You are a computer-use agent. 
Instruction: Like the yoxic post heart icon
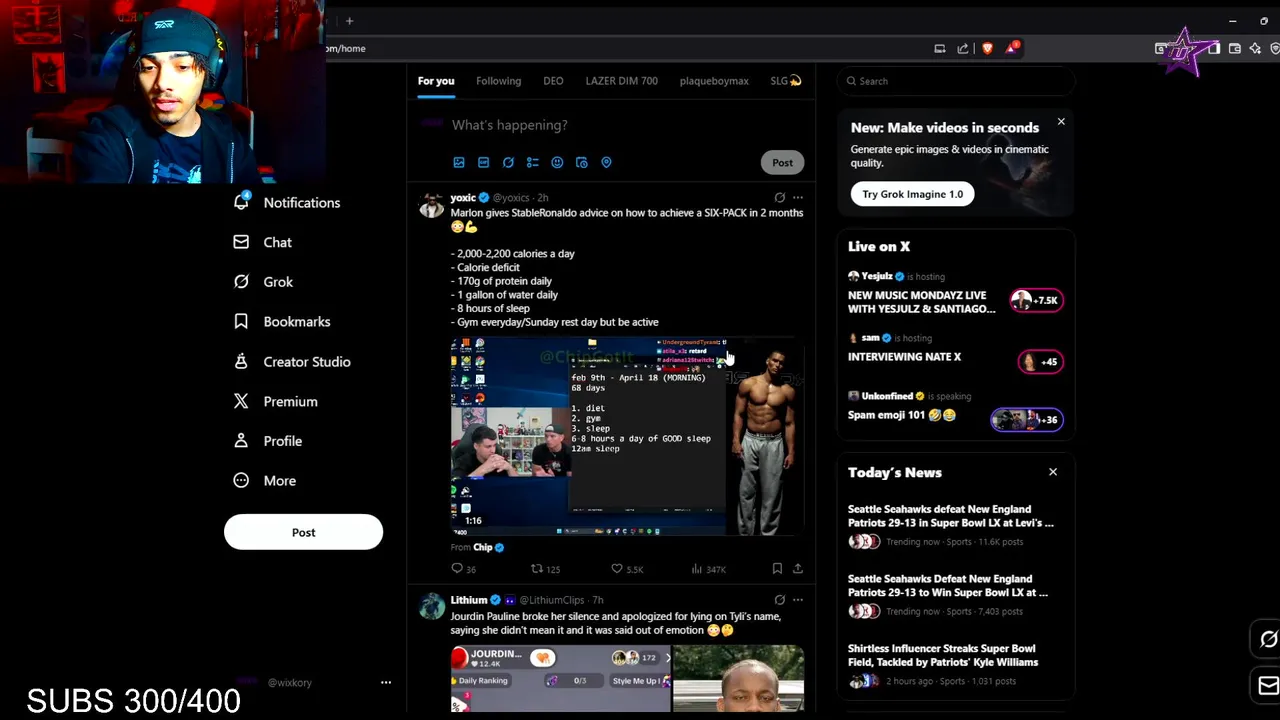(x=617, y=568)
